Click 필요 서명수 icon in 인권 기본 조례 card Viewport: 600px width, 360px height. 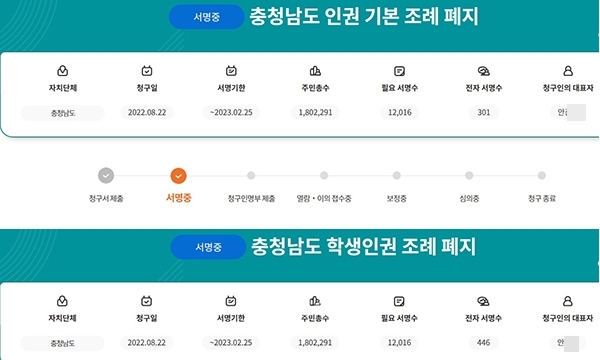[x=399, y=71]
